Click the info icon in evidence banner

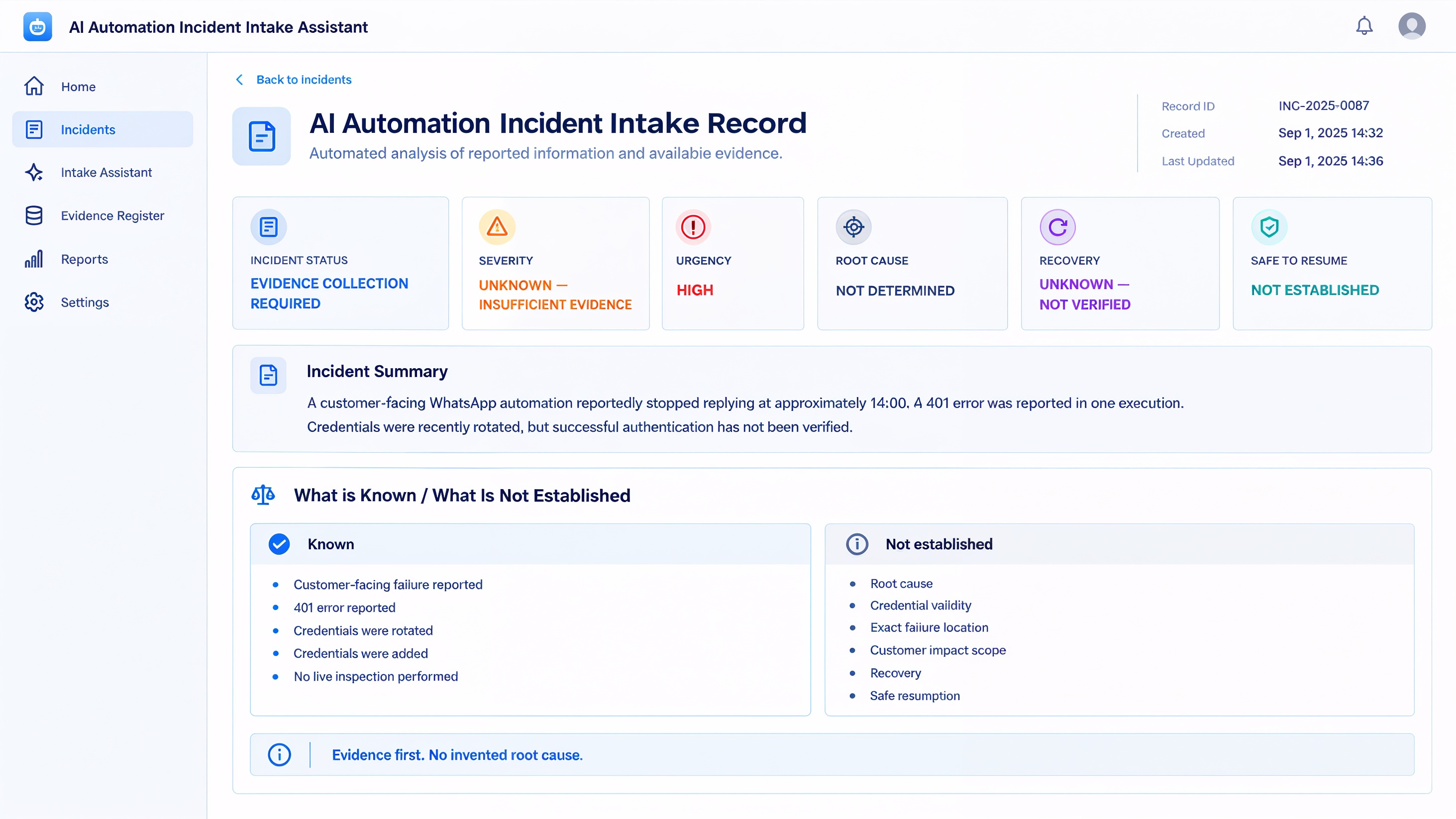click(x=279, y=755)
